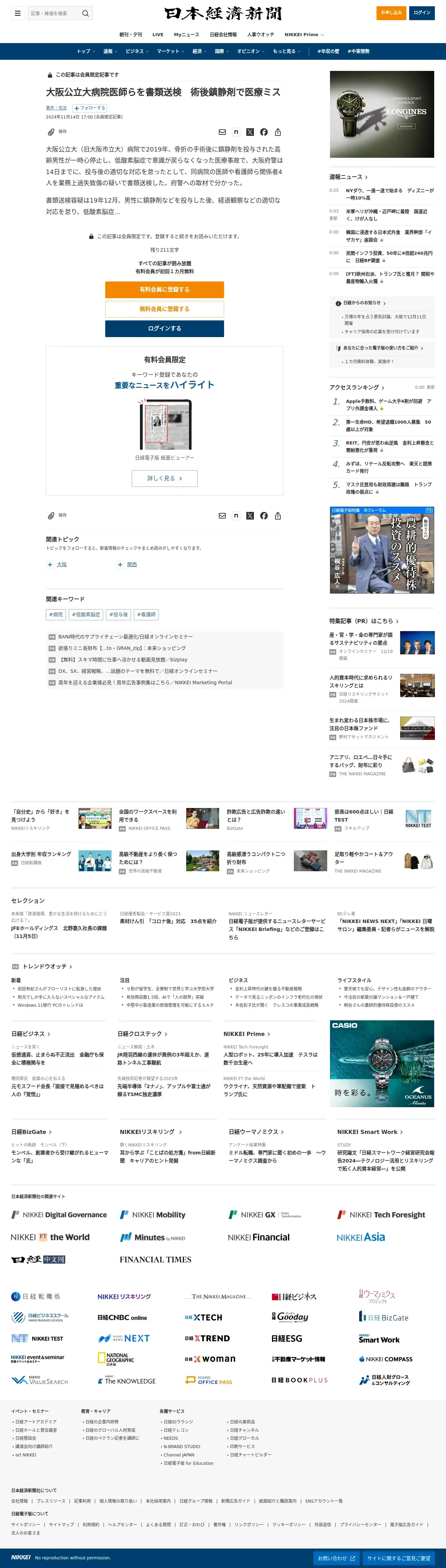Share on X icon below the article
The height and width of the screenshot is (1568, 446).
coord(250,516)
